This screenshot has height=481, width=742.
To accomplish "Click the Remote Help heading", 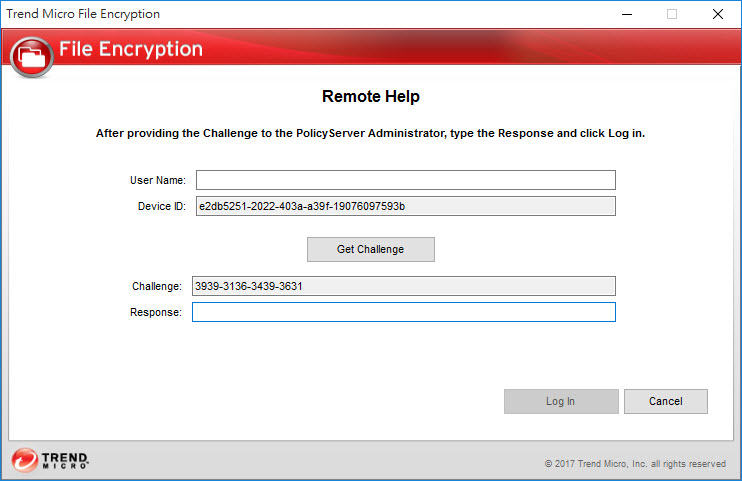I will [371, 97].
